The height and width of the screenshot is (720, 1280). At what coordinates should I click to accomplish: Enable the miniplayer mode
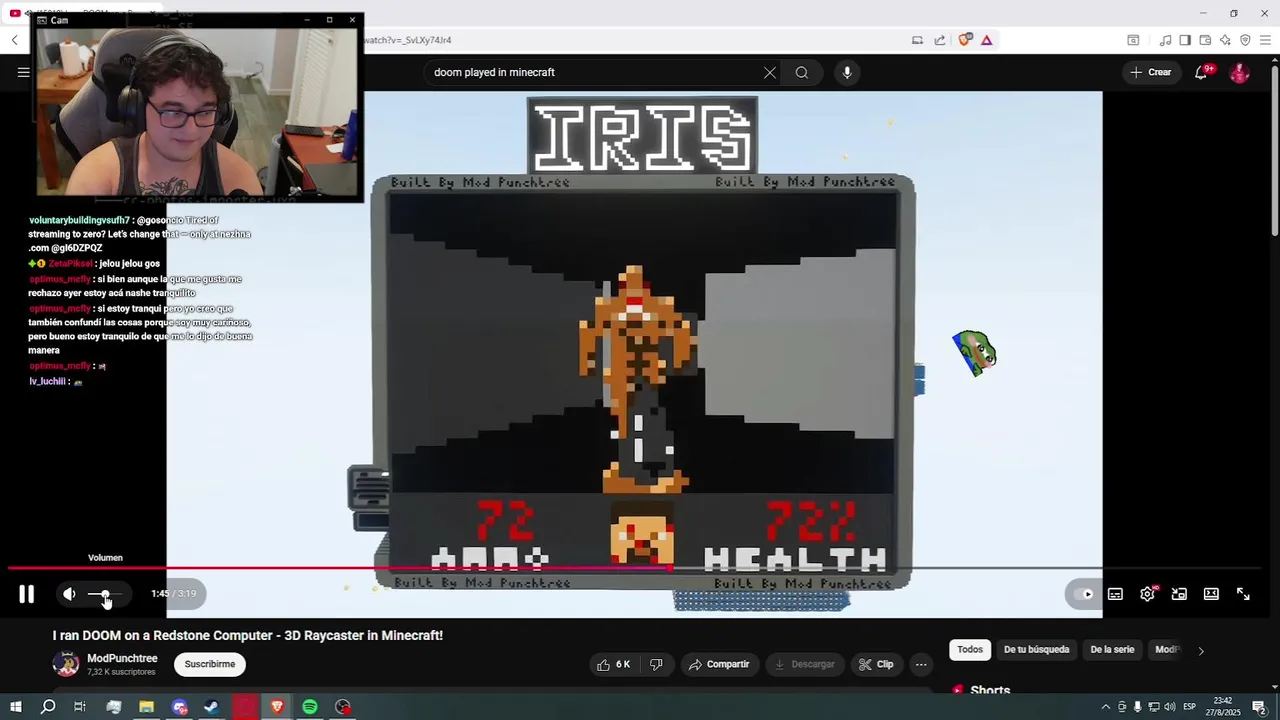tap(1179, 594)
